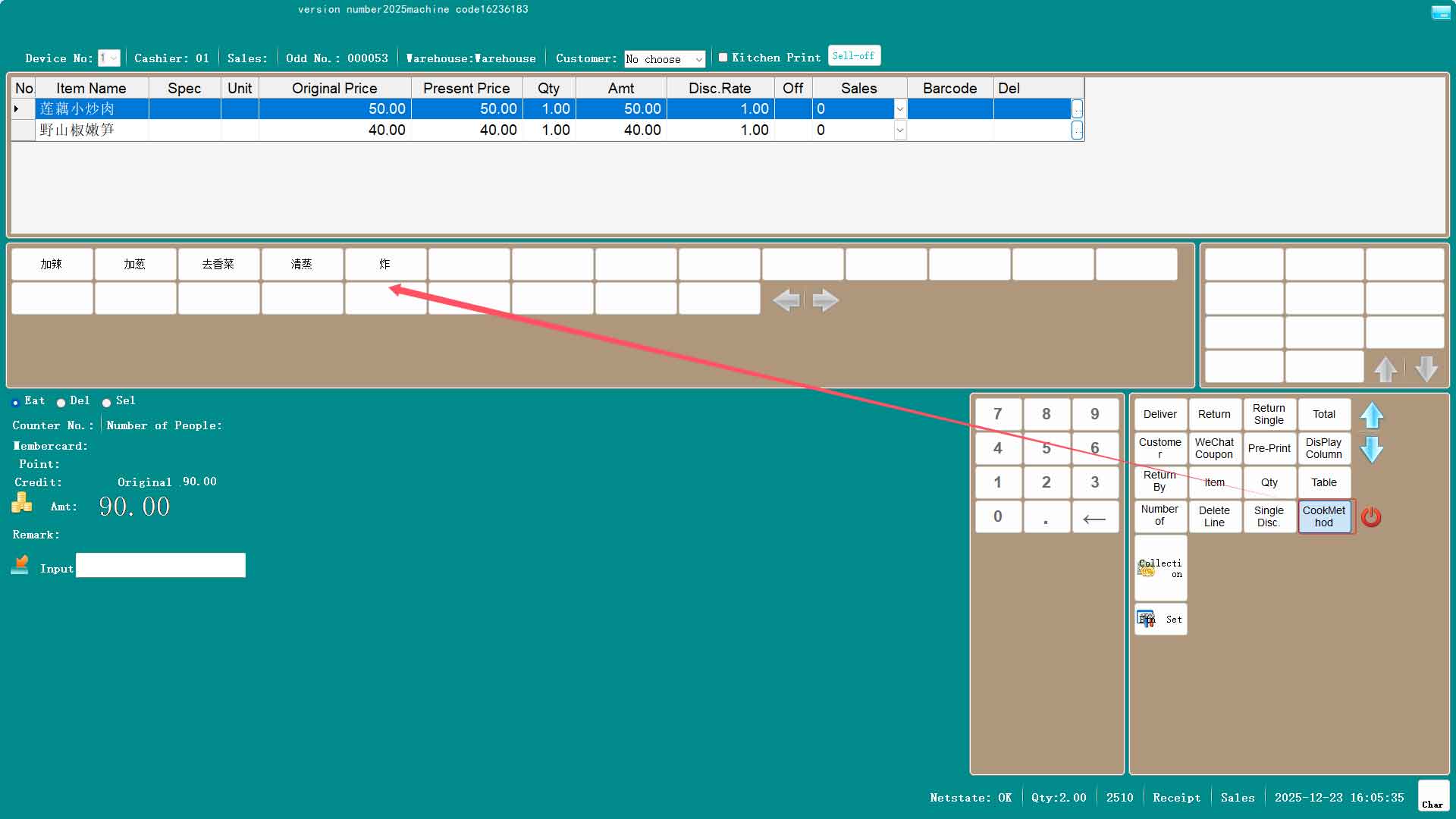Viewport: 1456px width, 819px height.
Task: Click the blue down arrow icon
Action: tap(1371, 450)
